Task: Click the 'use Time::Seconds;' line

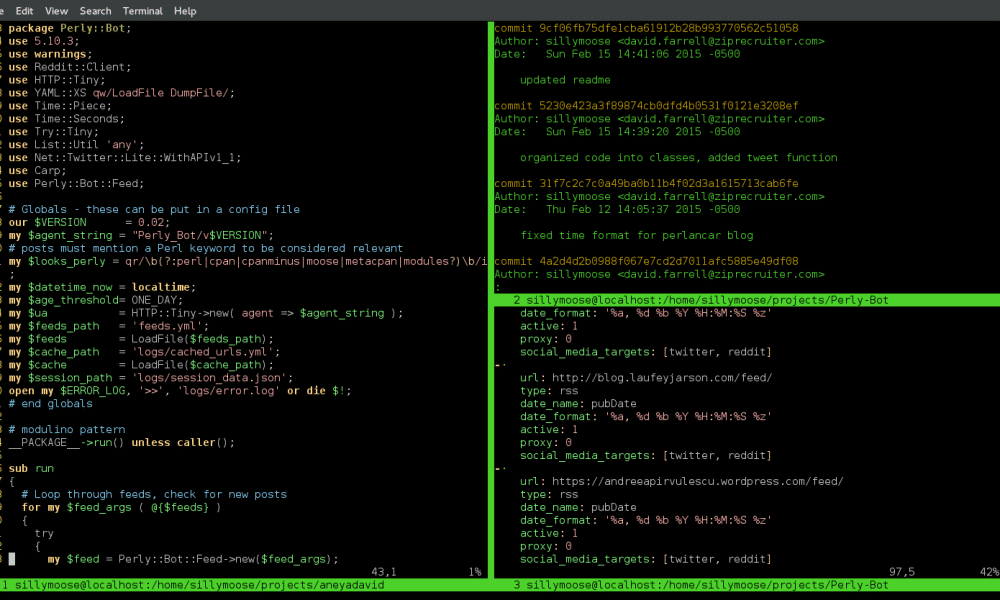Action: (66, 119)
